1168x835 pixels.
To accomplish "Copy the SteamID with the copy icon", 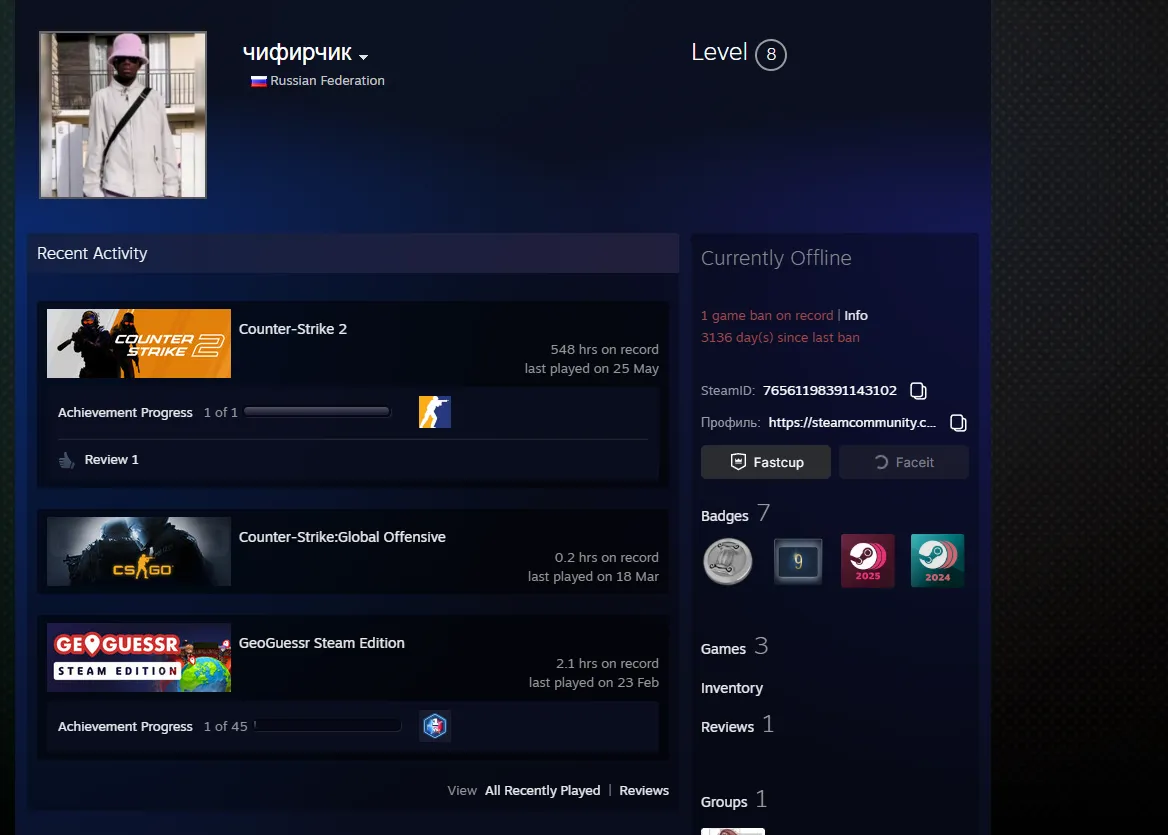I will pyautogui.click(x=918, y=390).
